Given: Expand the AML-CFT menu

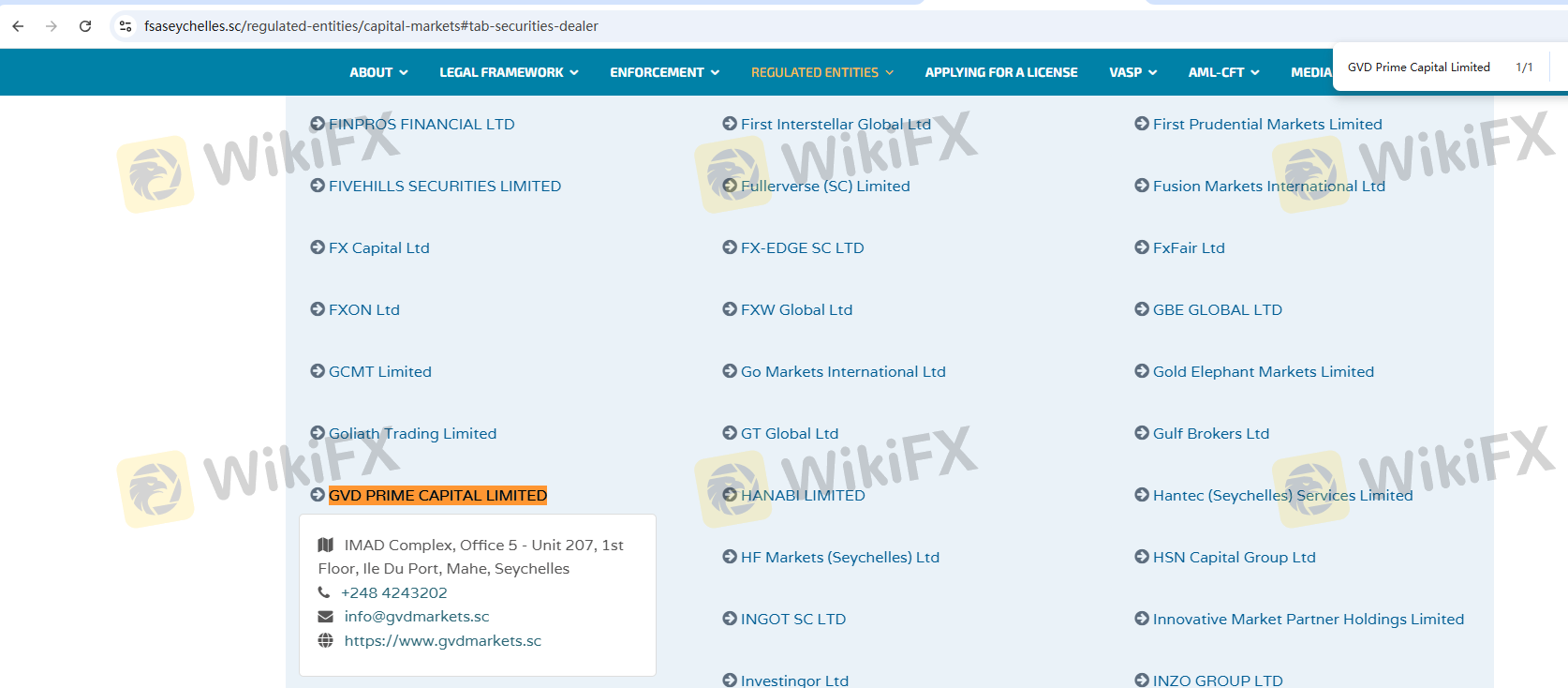Looking at the screenshot, I should point(1223,72).
